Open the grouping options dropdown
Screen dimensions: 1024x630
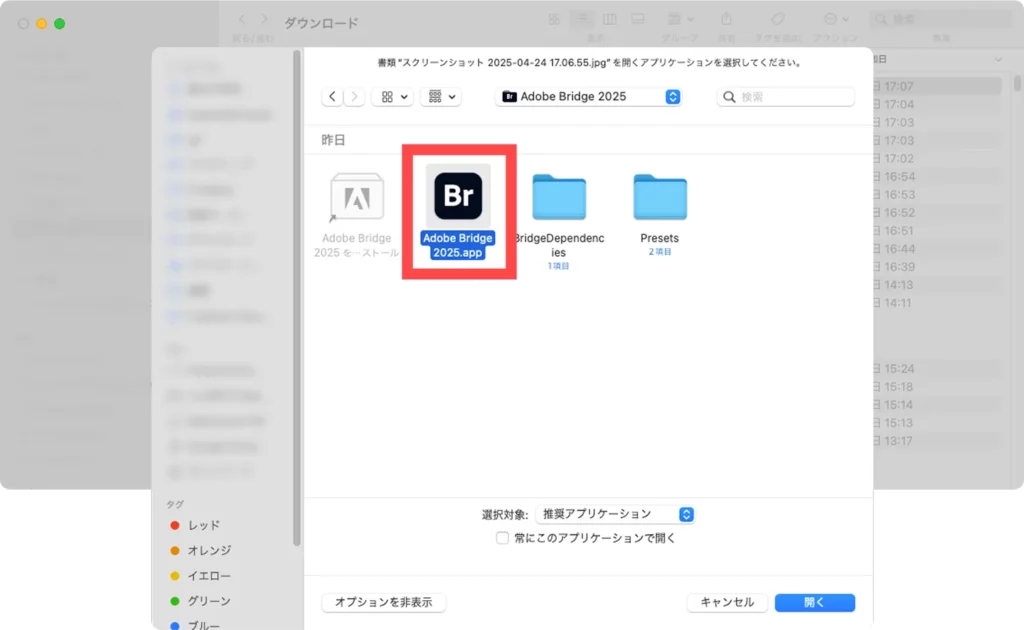(441, 97)
